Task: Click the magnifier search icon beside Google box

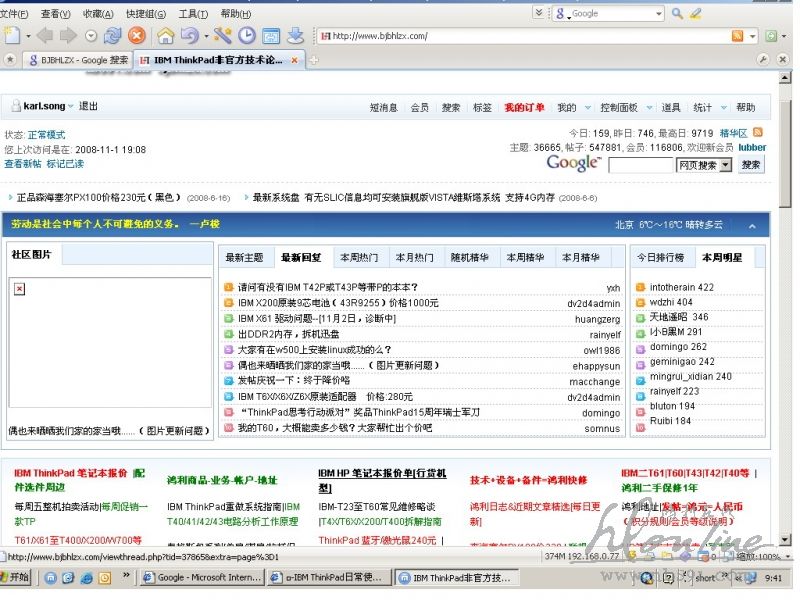Action: (x=677, y=13)
